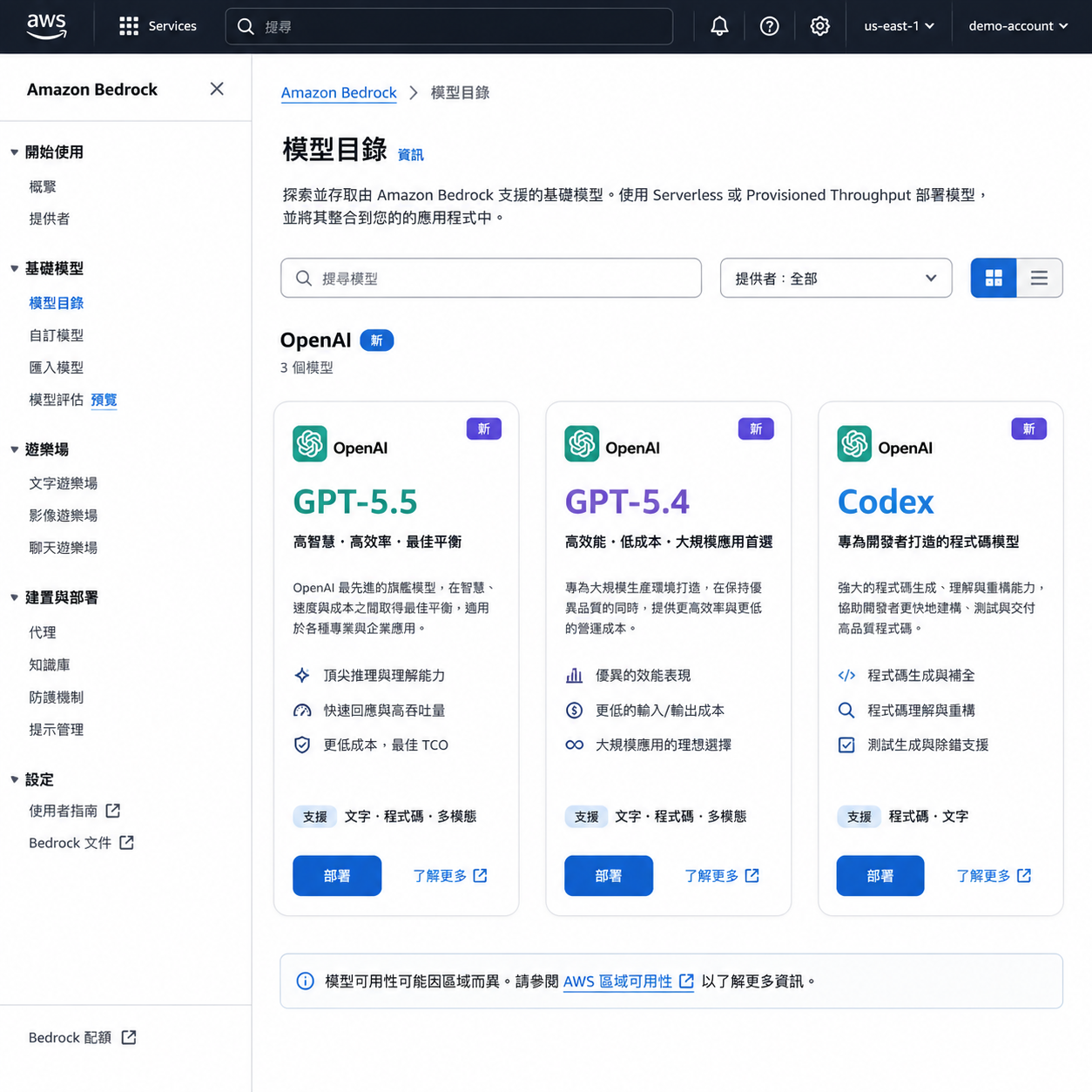Click the sparkle icon beside 頂尖推理與理解能力
The height and width of the screenshot is (1092, 1092).
302,675
